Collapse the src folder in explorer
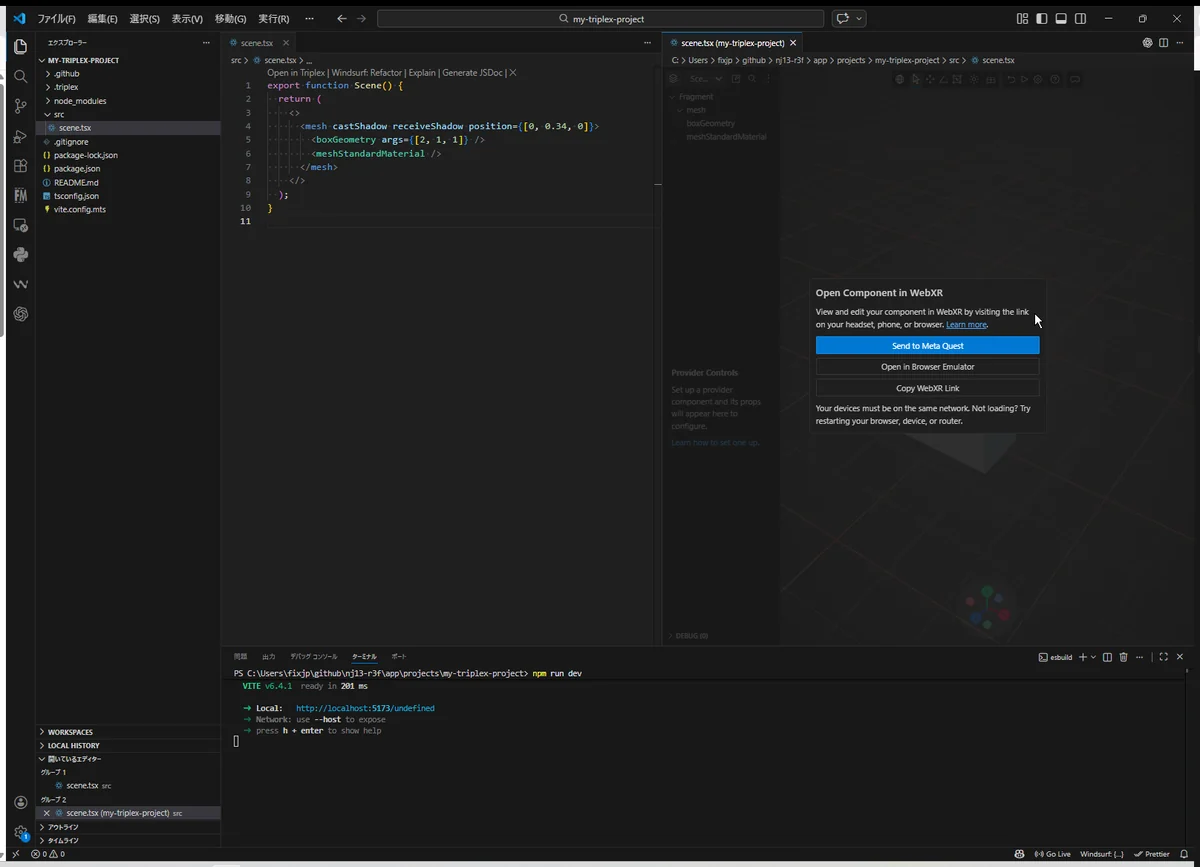Image resolution: width=1200 pixels, height=867 pixels. tap(58, 115)
